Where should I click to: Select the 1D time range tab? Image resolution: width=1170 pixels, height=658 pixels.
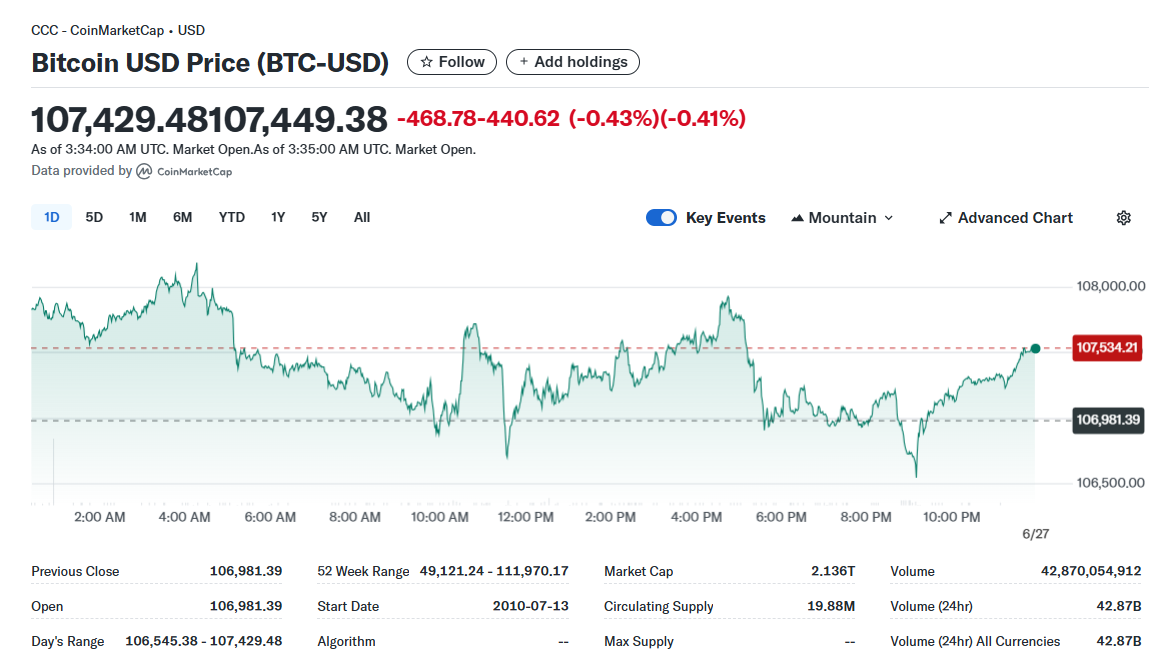tap(52, 217)
